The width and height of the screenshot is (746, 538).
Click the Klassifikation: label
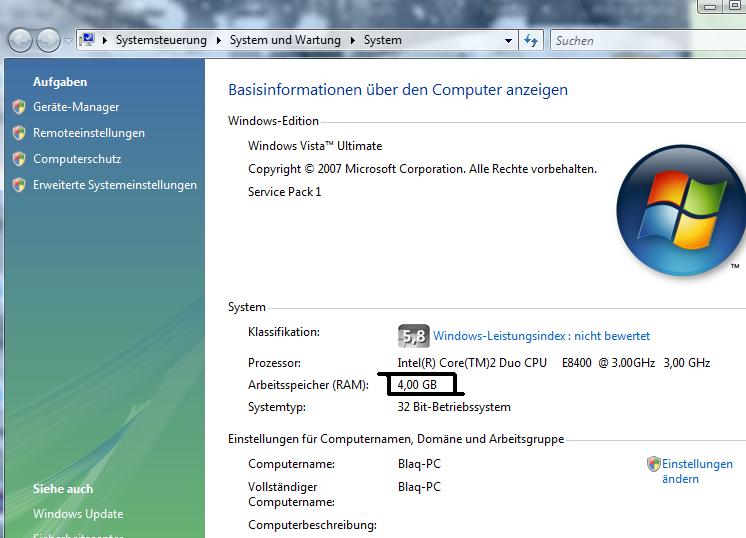pos(284,332)
